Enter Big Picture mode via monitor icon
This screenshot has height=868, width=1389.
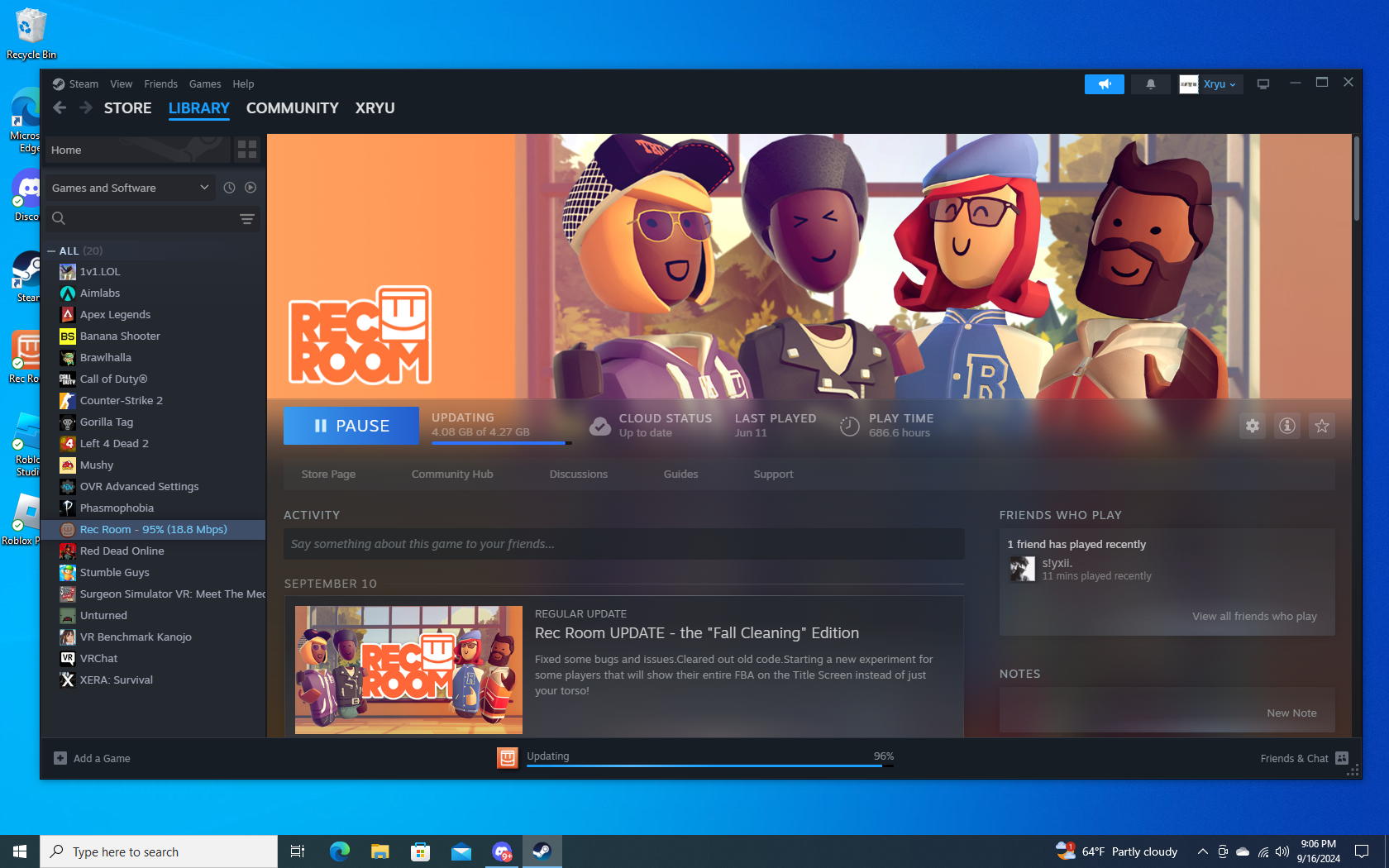click(x=1263, y=84)
